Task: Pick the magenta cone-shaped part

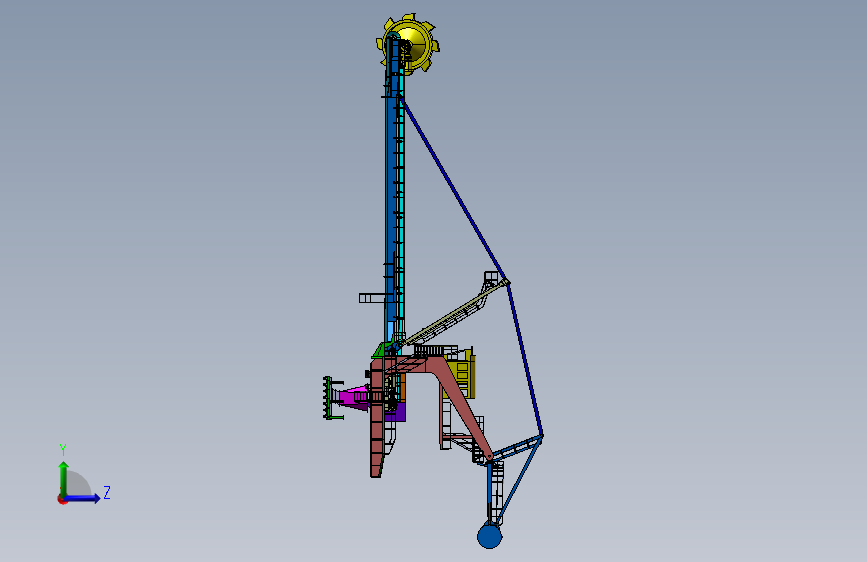Action: [x=354, y=397]
